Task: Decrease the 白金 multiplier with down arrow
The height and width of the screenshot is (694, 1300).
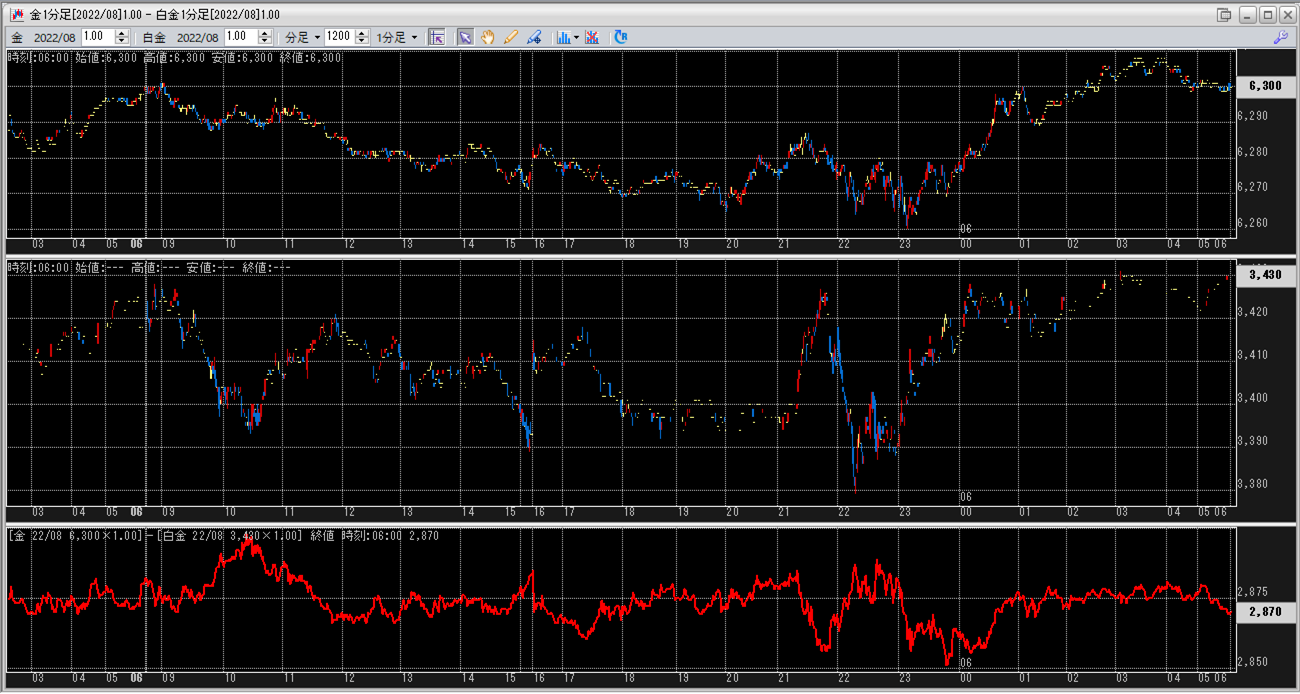Action: coord(264,41)
